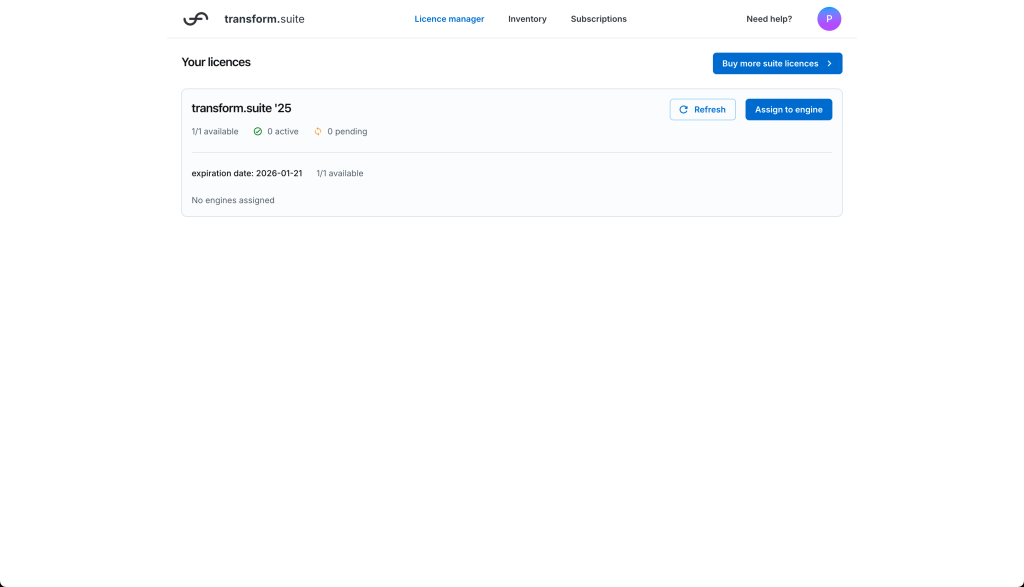Open the Licence manager tab
The width and height of the screenshot is (1024, 587).
pyautogui.click(x=449, y=19)
